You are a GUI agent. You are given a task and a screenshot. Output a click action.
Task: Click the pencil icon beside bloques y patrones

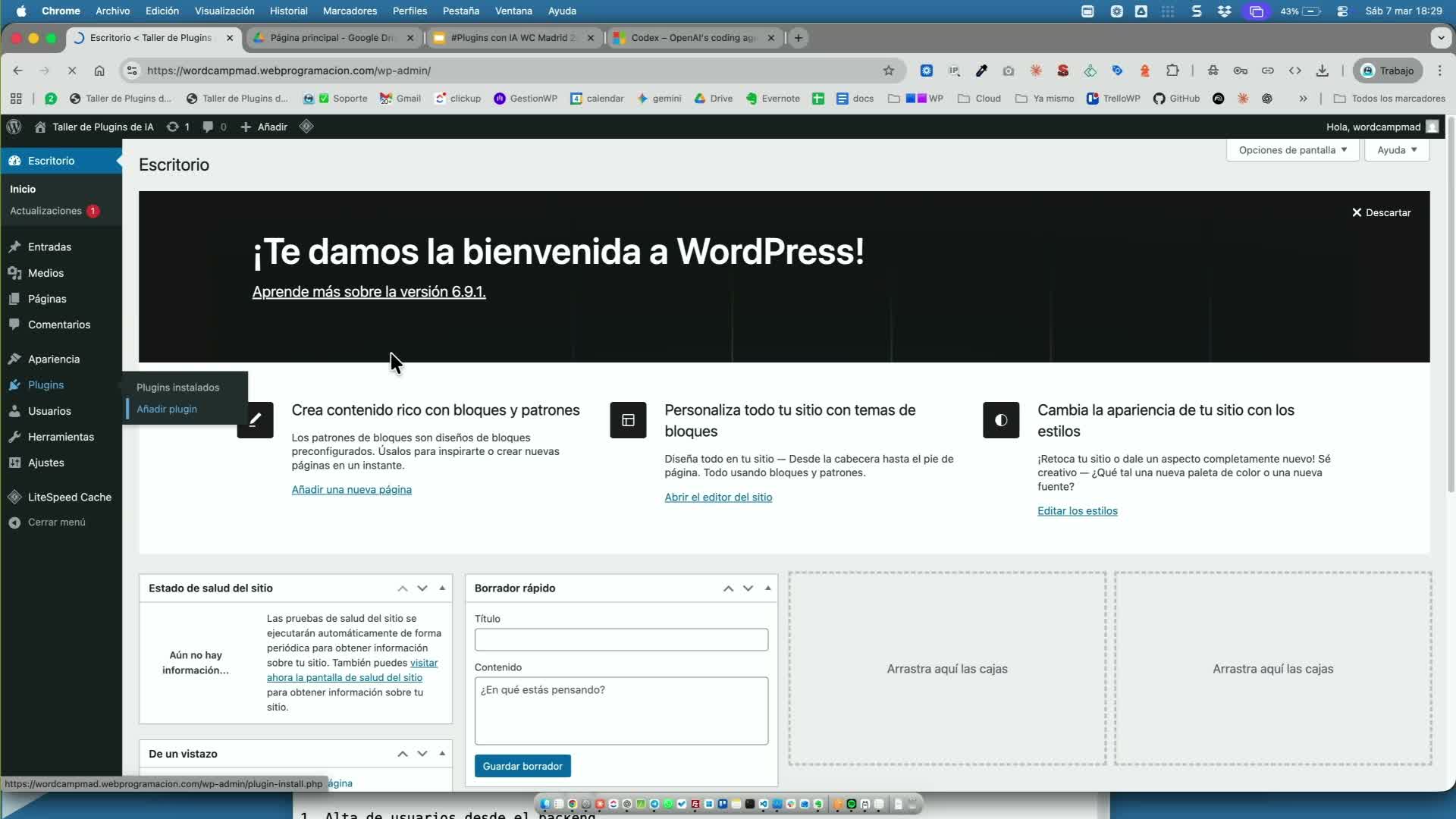tap(255, 420)
